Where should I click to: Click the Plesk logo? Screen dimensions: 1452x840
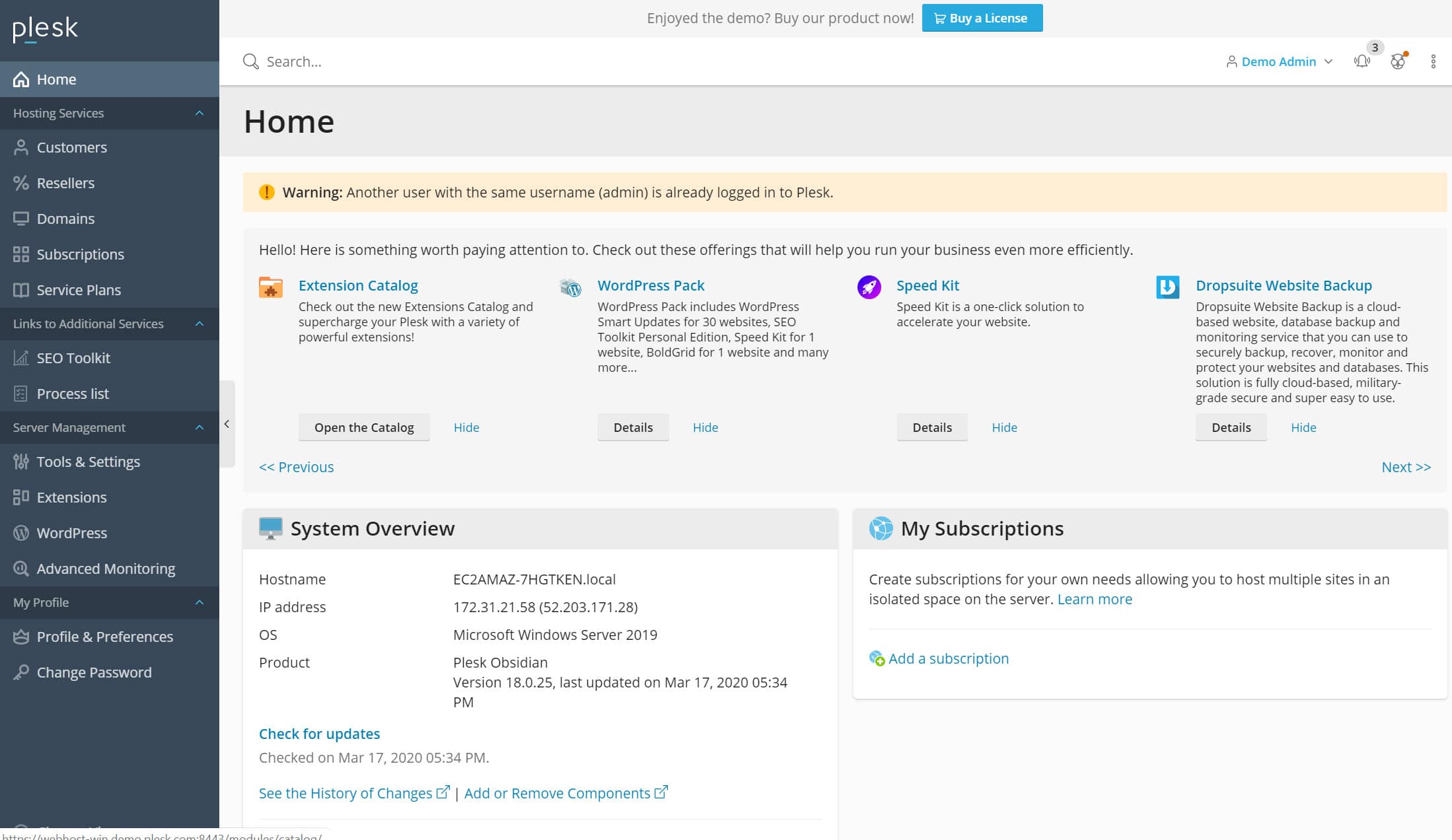tap(44, 28)
